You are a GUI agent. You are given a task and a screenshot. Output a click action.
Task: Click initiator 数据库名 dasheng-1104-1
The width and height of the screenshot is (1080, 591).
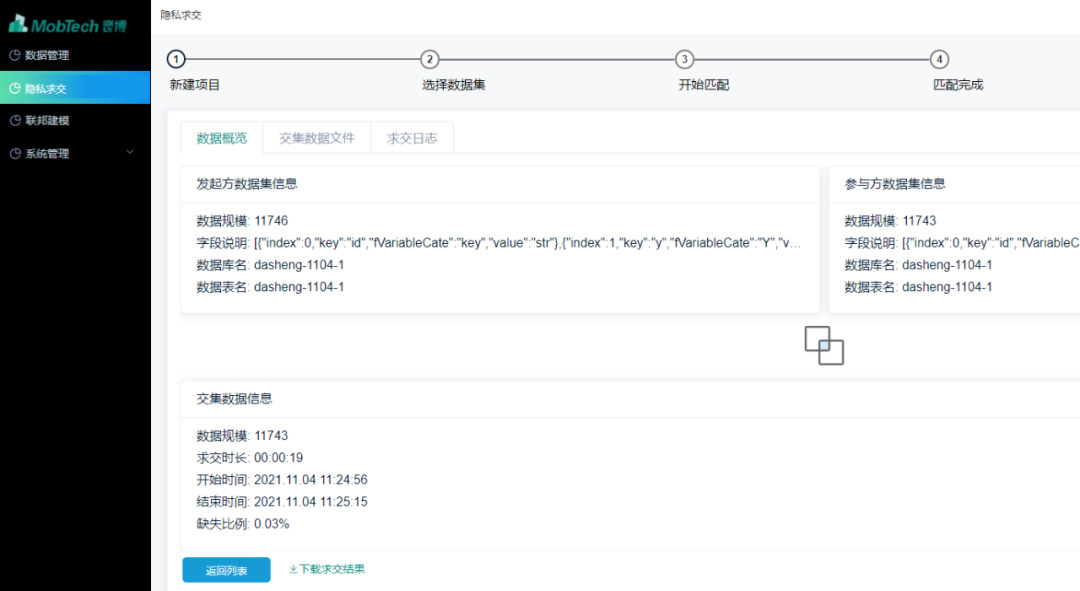[x=299, y=265]
